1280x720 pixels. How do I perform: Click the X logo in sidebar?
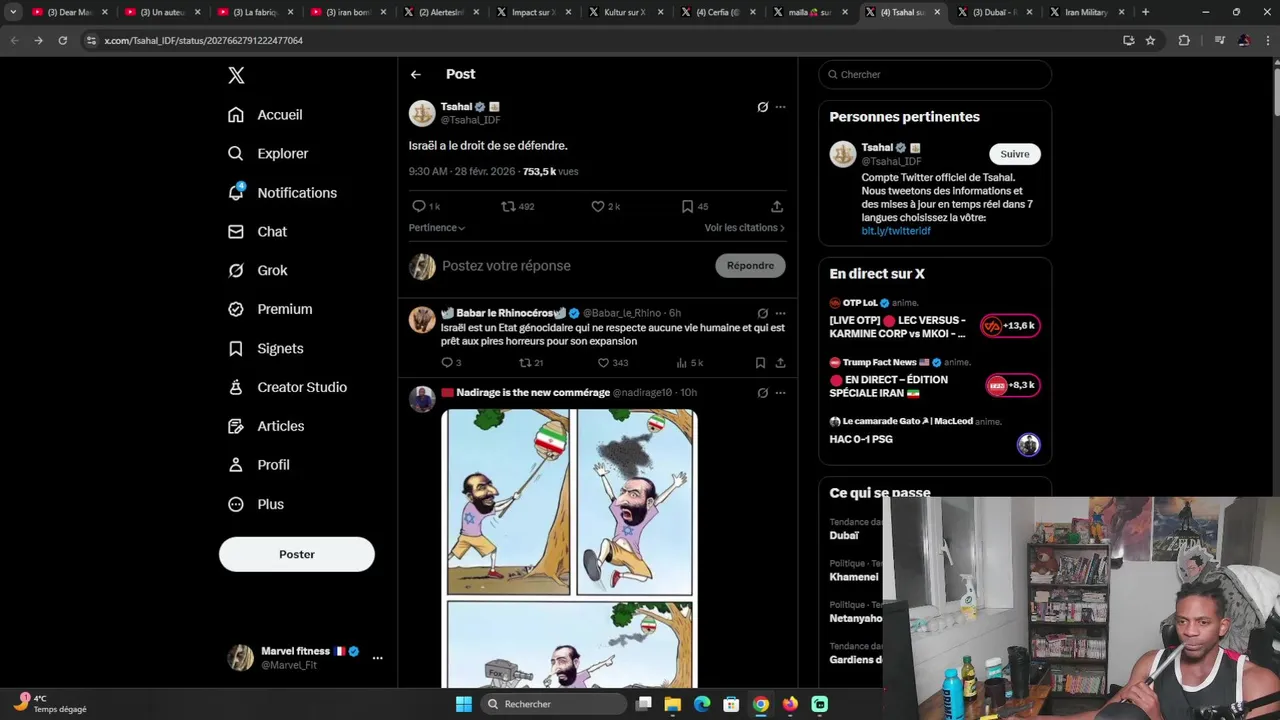click(x=236, y=75)
